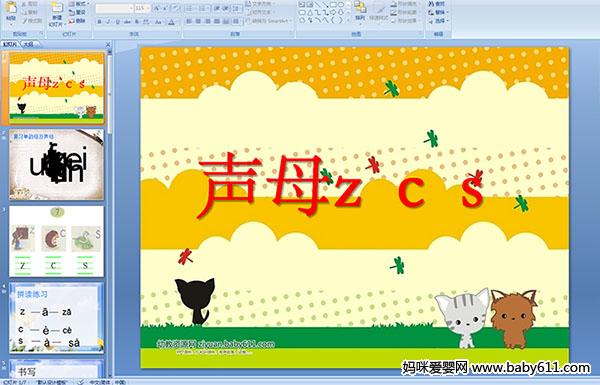This screenshot has height=385, width=600.
Task: Switch to the Outline pane tab
Action: point(29,44)
